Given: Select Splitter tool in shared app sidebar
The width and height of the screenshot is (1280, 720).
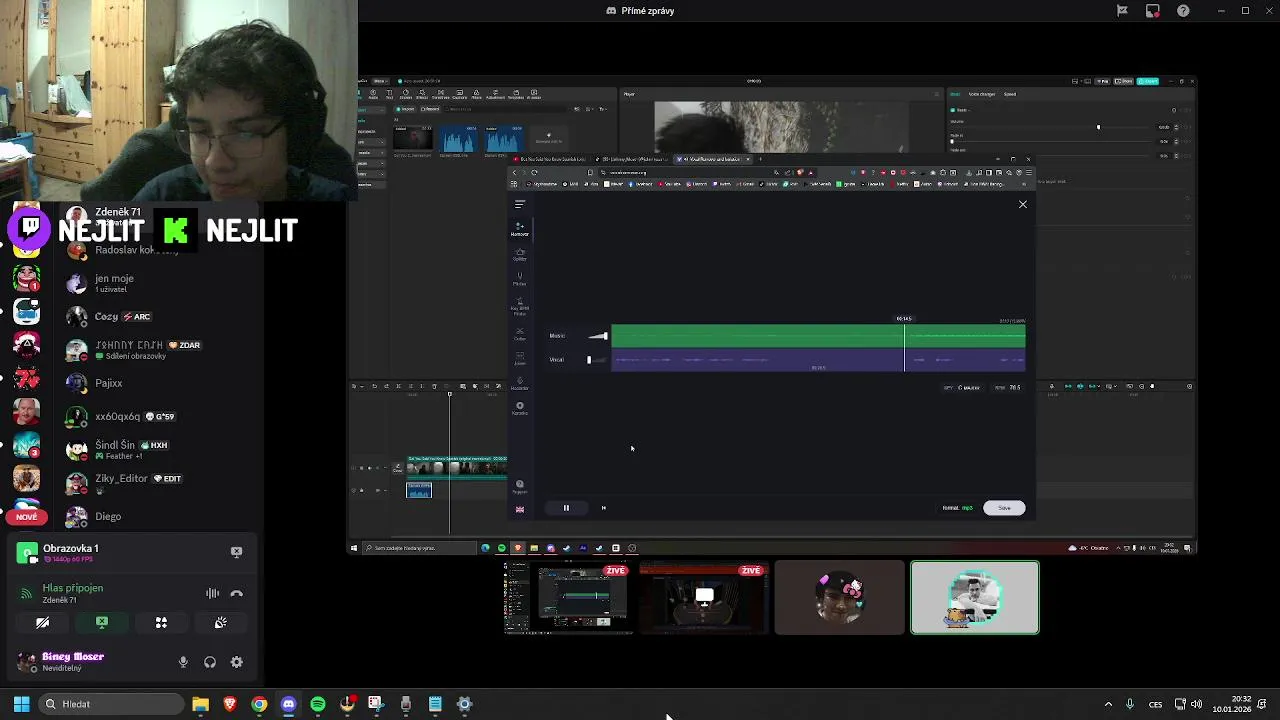Looking at the screenshot, I should click(x=520, y=254).
